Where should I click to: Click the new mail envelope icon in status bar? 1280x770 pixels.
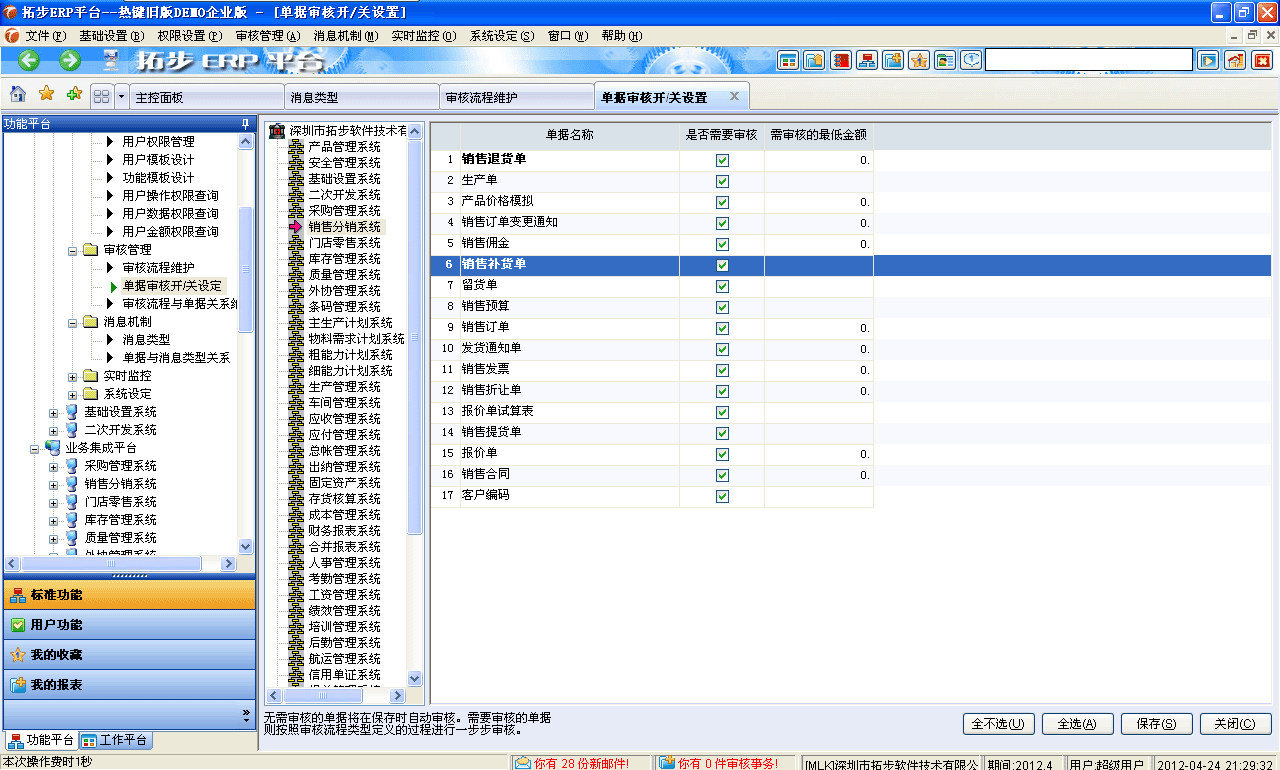click(523, 761)
